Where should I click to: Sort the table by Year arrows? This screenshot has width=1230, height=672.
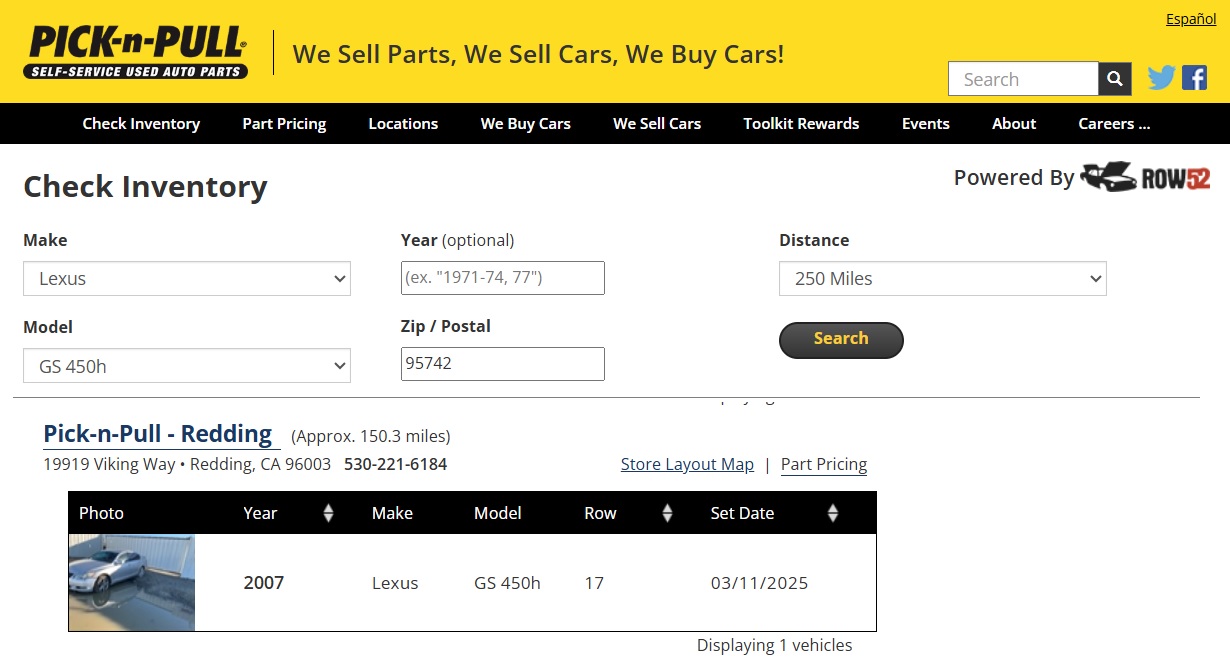pos(328,513)
